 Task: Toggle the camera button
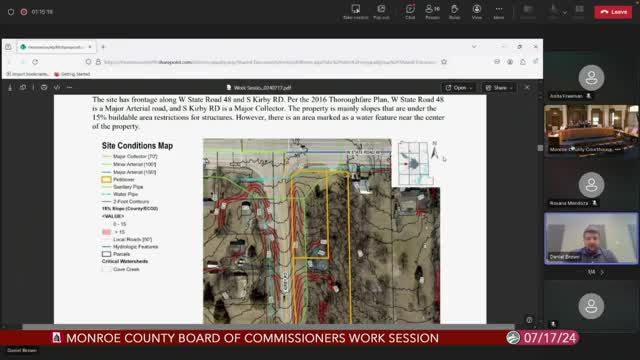(x=528, y=12)
